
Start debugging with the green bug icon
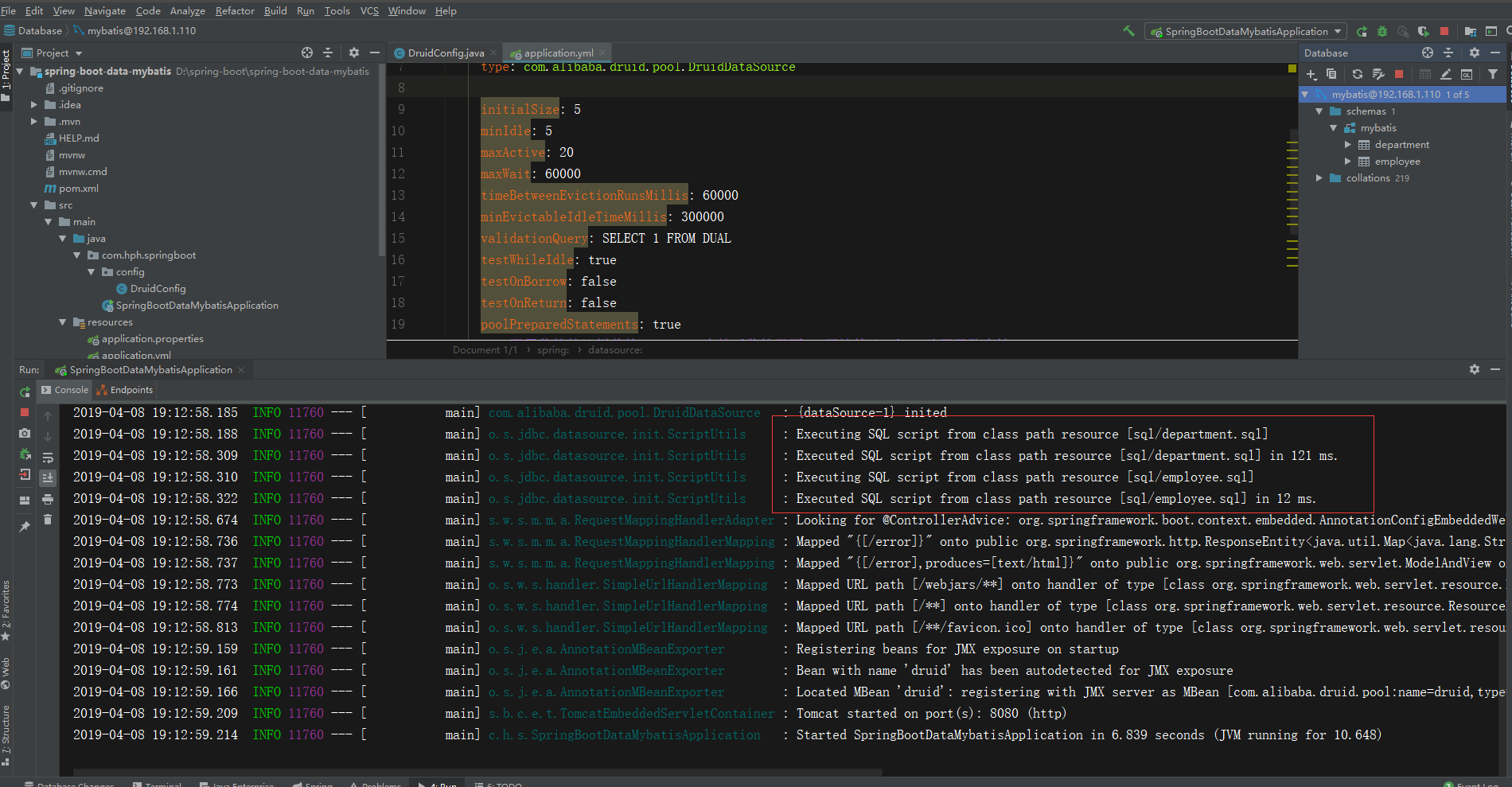point(1382,31)
